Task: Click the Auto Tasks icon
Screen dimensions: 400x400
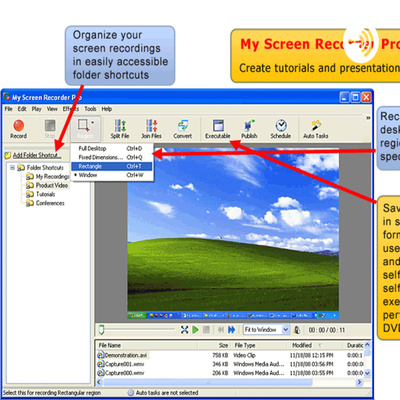Action: (x=316, y=126)
